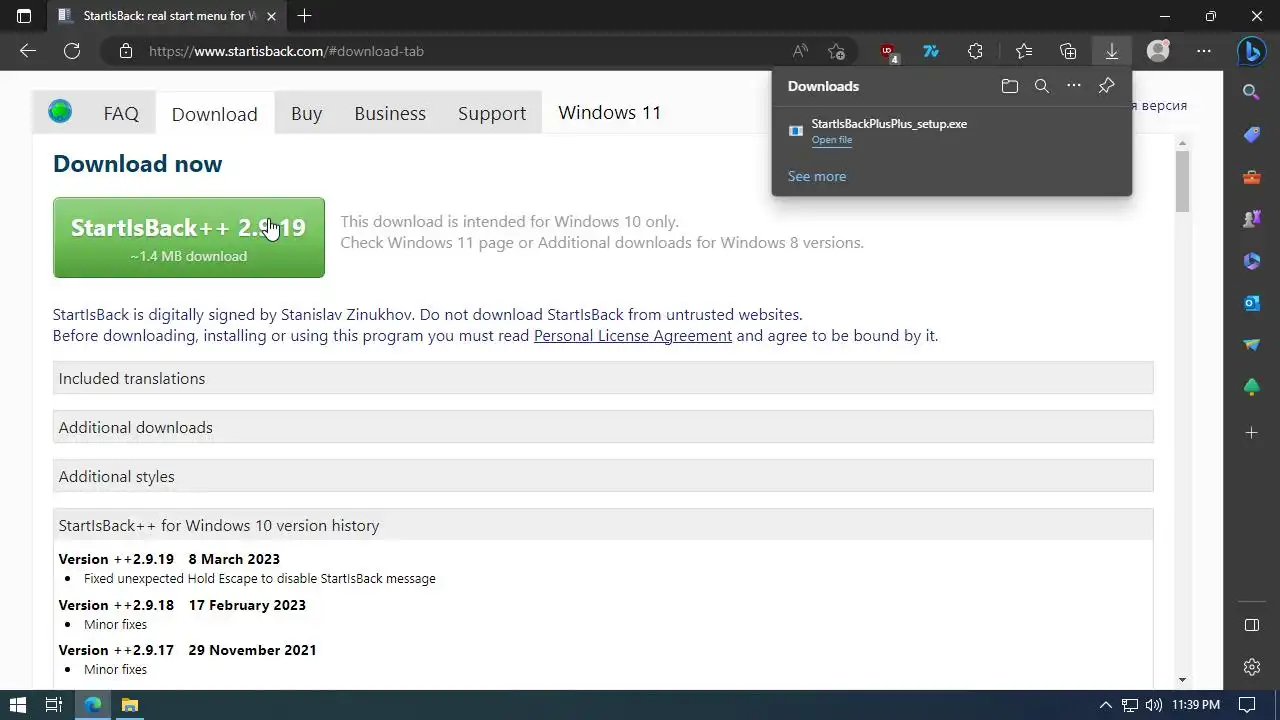Open the Favorites list icon

[1024, 51]
